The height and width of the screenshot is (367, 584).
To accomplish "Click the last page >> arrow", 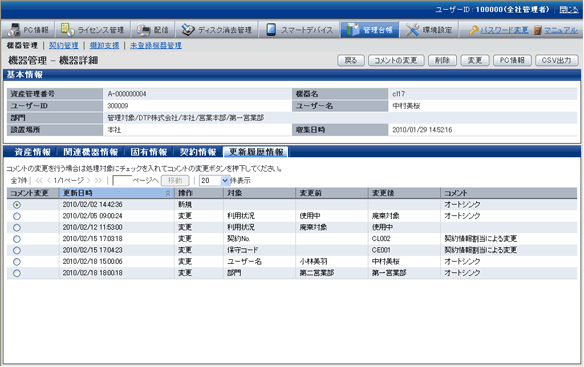I will 98,181.
